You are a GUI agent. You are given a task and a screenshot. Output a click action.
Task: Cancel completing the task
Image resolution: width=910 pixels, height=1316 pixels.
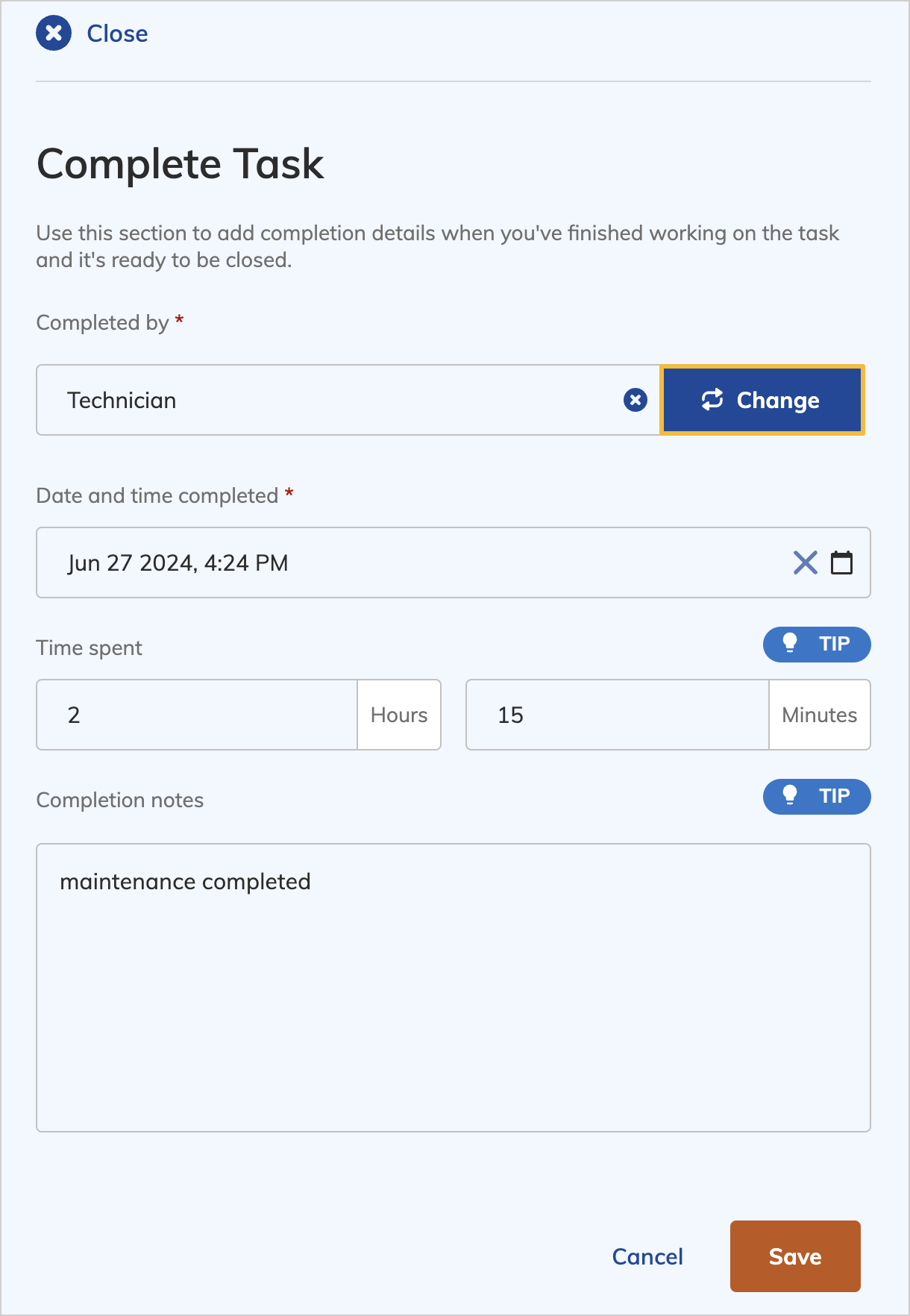647,1256
